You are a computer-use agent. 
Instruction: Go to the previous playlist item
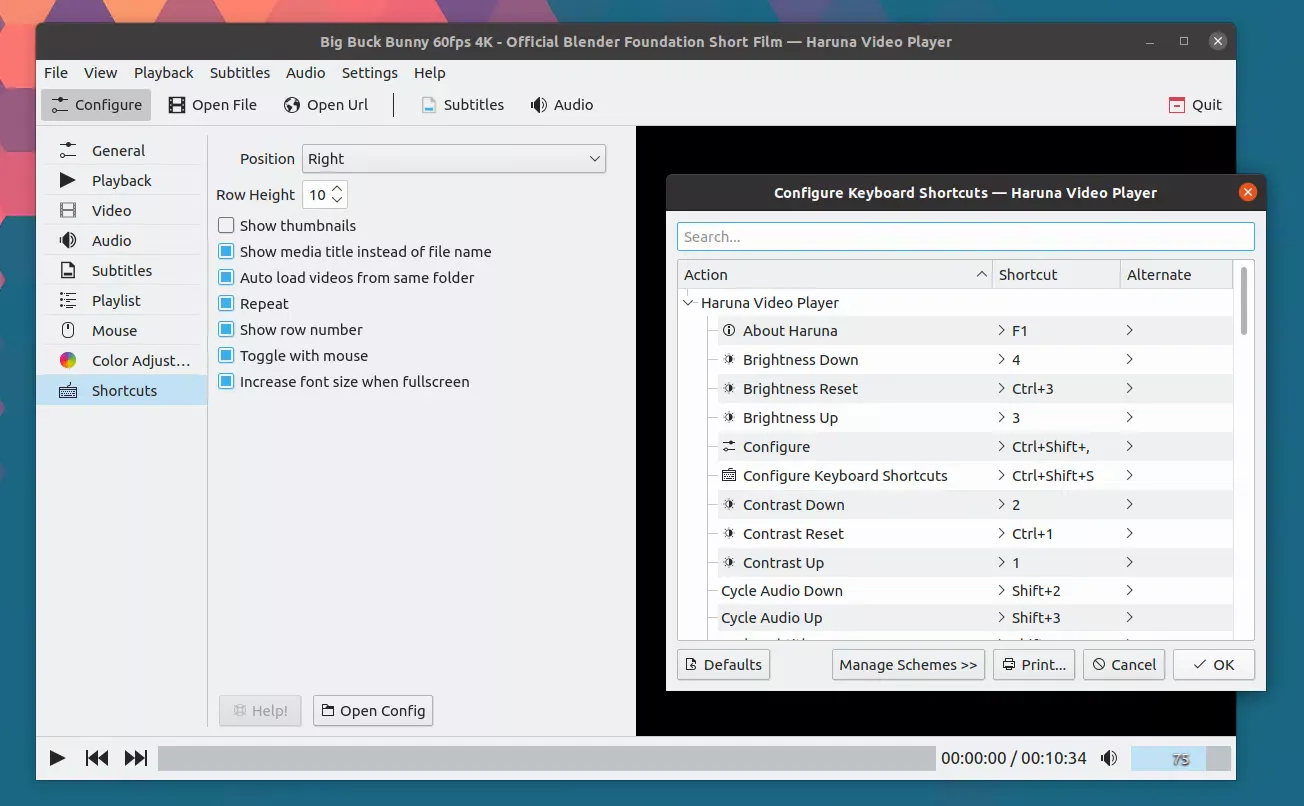(97, 758)
